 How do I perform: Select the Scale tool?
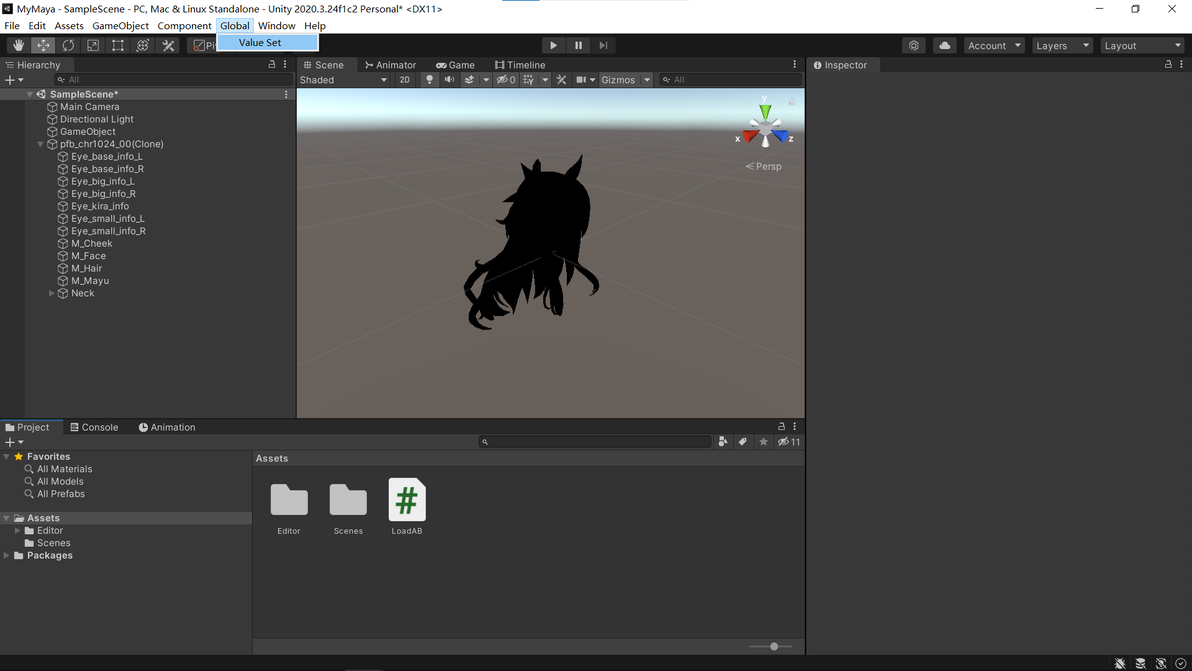[93, 46]
